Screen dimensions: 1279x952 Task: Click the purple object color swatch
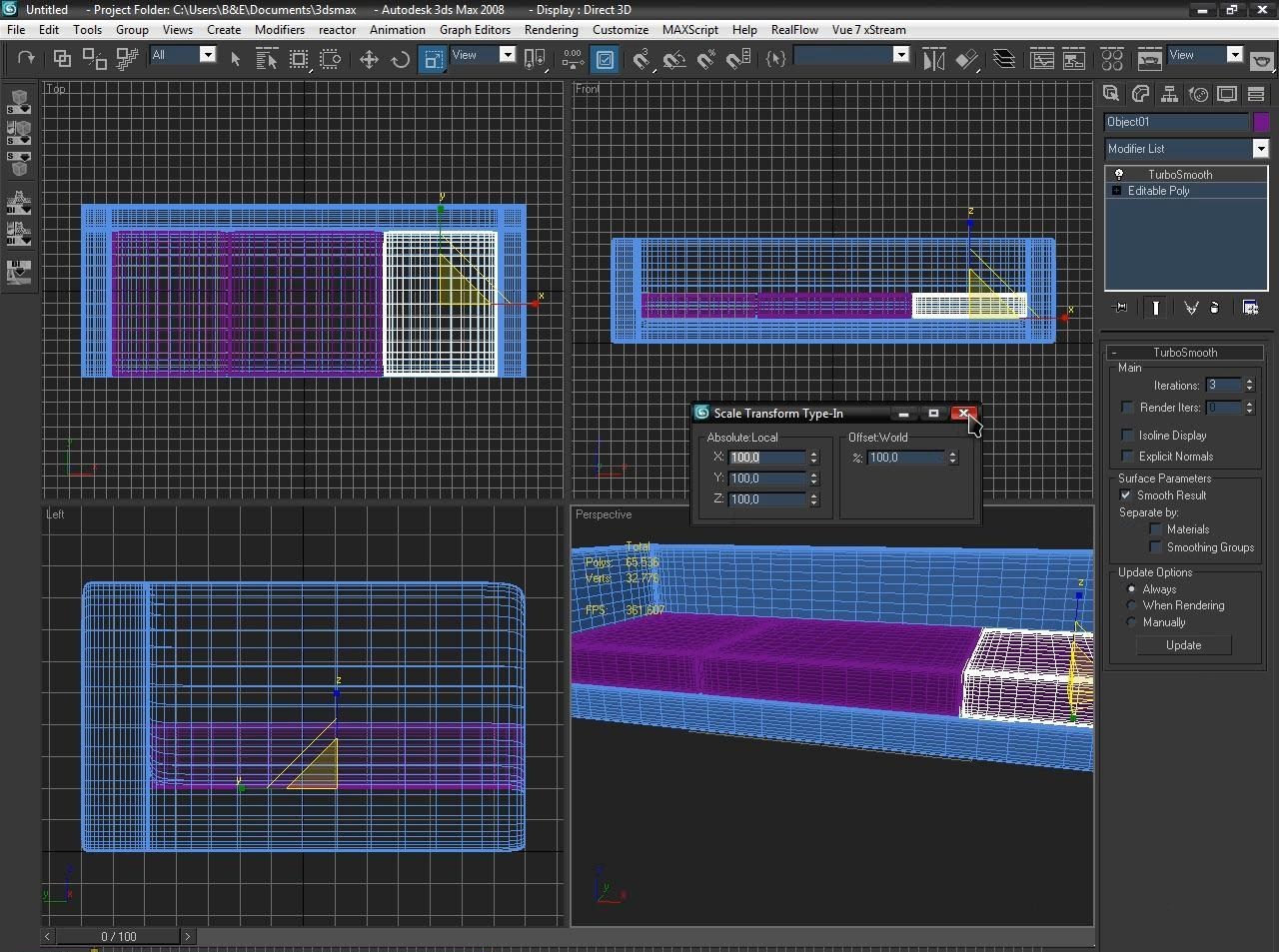[1261, 122]
